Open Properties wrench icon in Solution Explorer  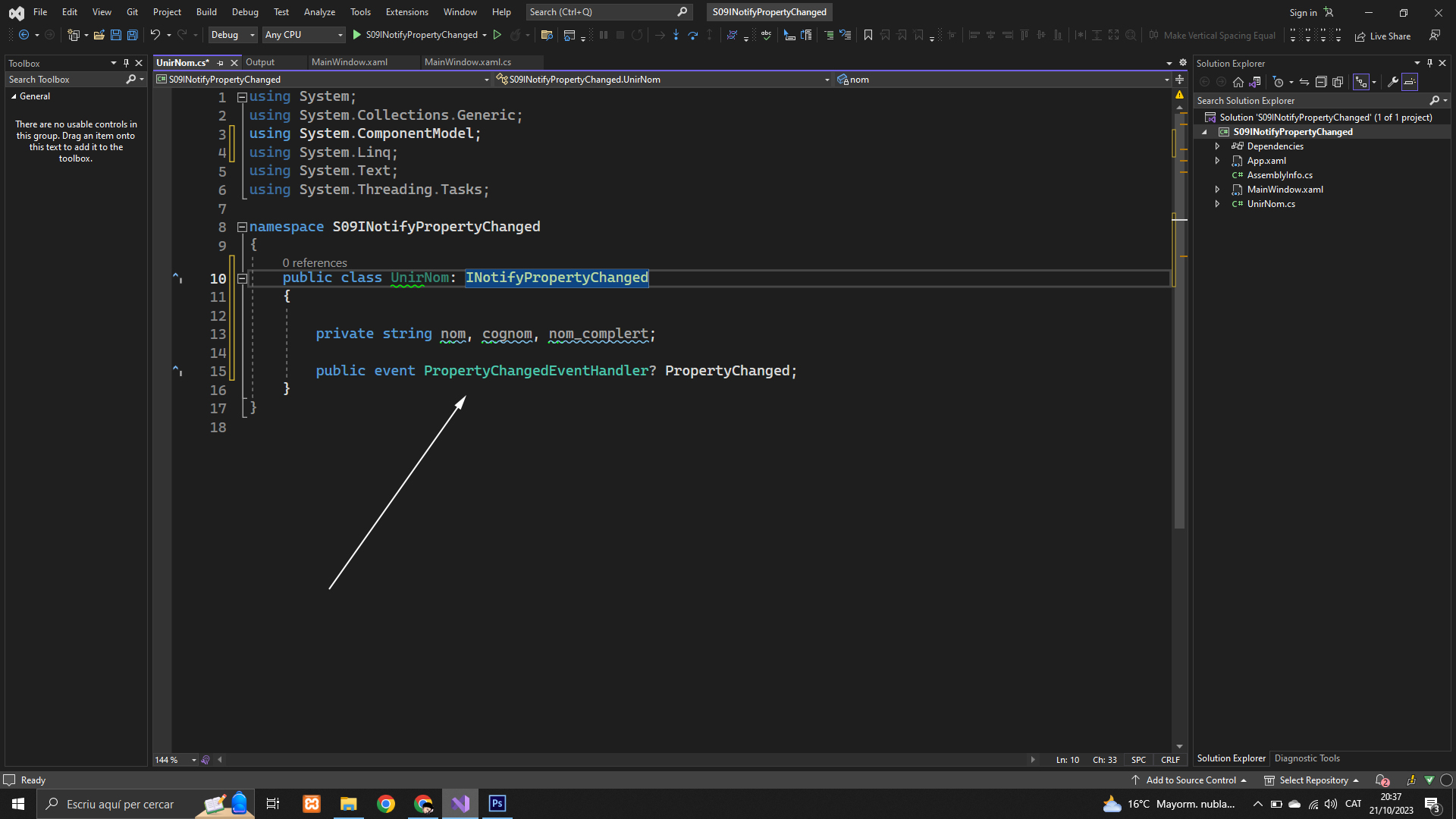1393,82
